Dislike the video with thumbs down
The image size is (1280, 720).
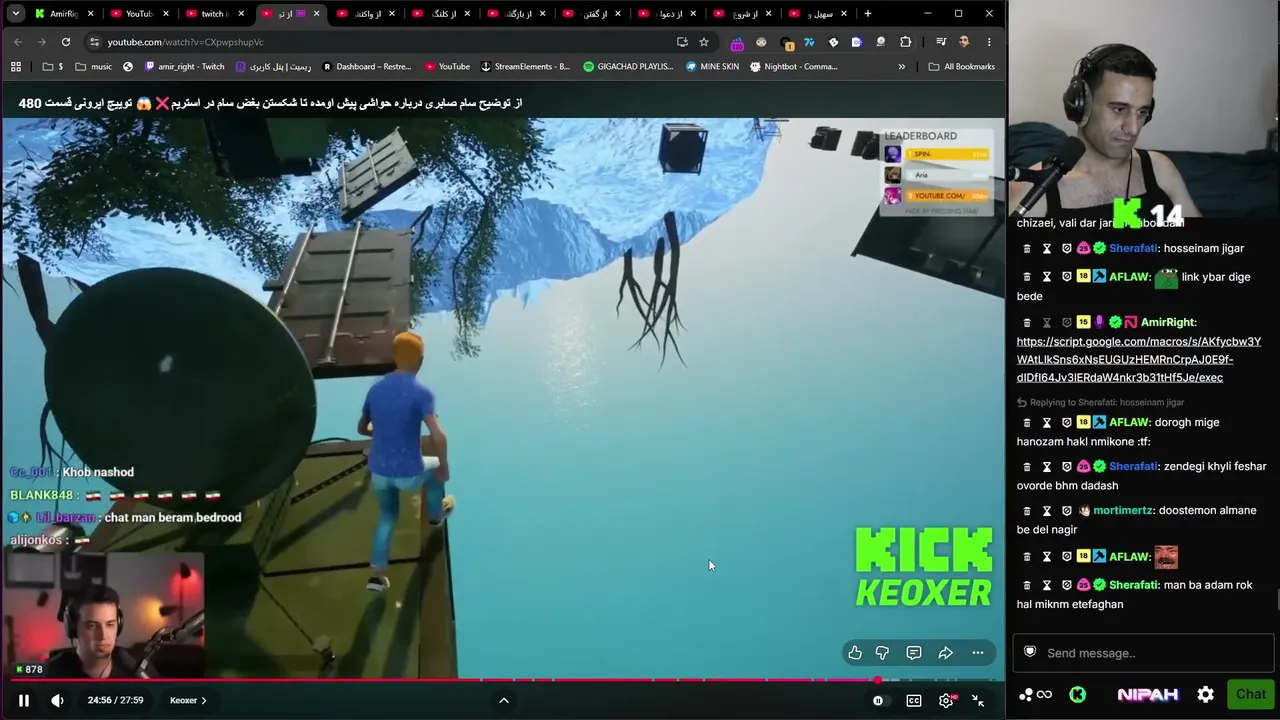point(882,653)
